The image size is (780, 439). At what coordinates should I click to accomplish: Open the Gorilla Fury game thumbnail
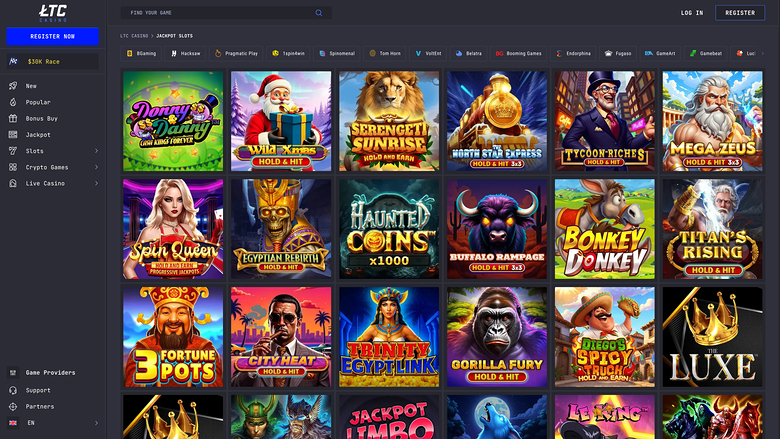tap(497, 337)
